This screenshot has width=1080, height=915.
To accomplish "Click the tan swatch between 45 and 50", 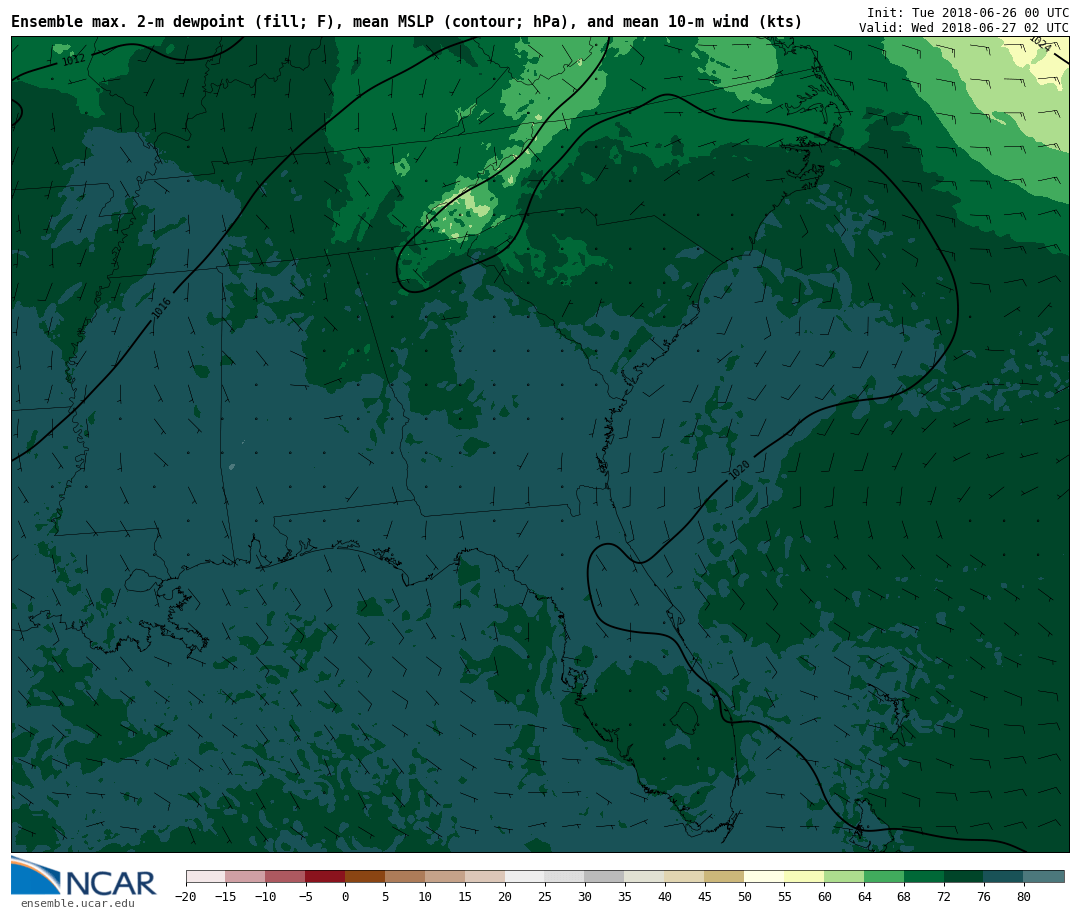I will pyautogui.click(x=725, y=876).
